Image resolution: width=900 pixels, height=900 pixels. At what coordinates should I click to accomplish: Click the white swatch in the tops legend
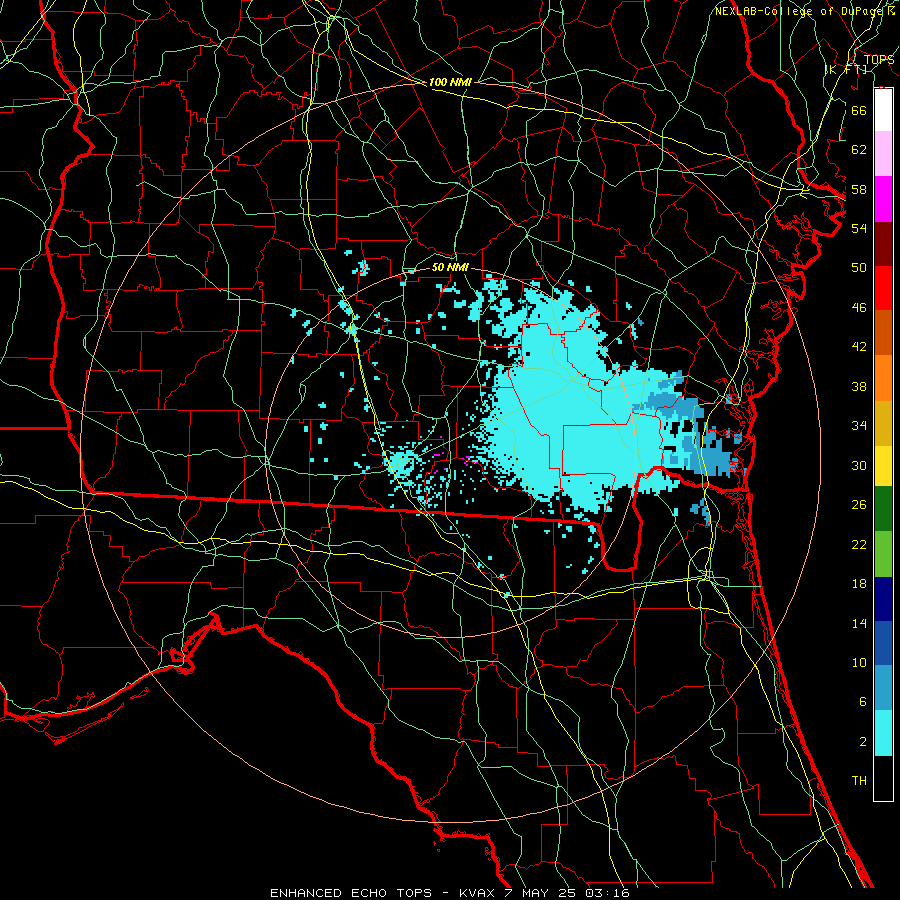[x=883, y=110]
